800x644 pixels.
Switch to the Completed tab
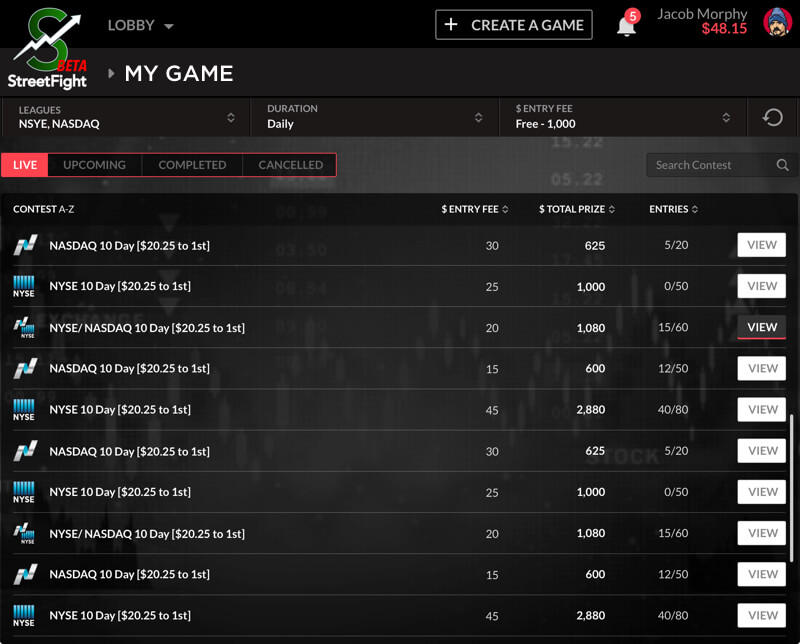192,165
